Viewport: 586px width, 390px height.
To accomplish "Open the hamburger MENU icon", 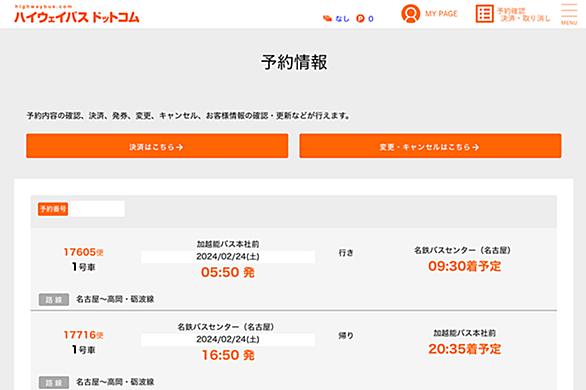I will click(569, 14).
